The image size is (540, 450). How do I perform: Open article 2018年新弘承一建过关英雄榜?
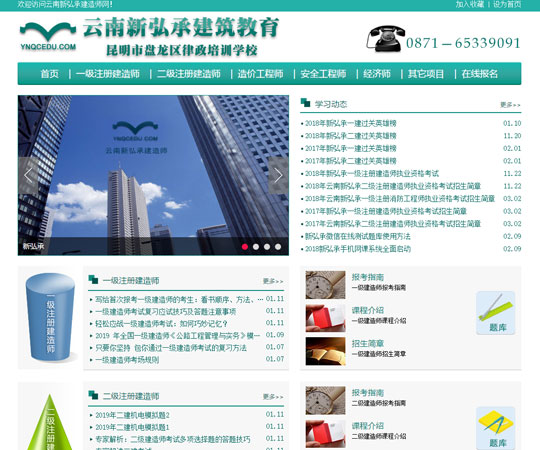coord(351,123)
